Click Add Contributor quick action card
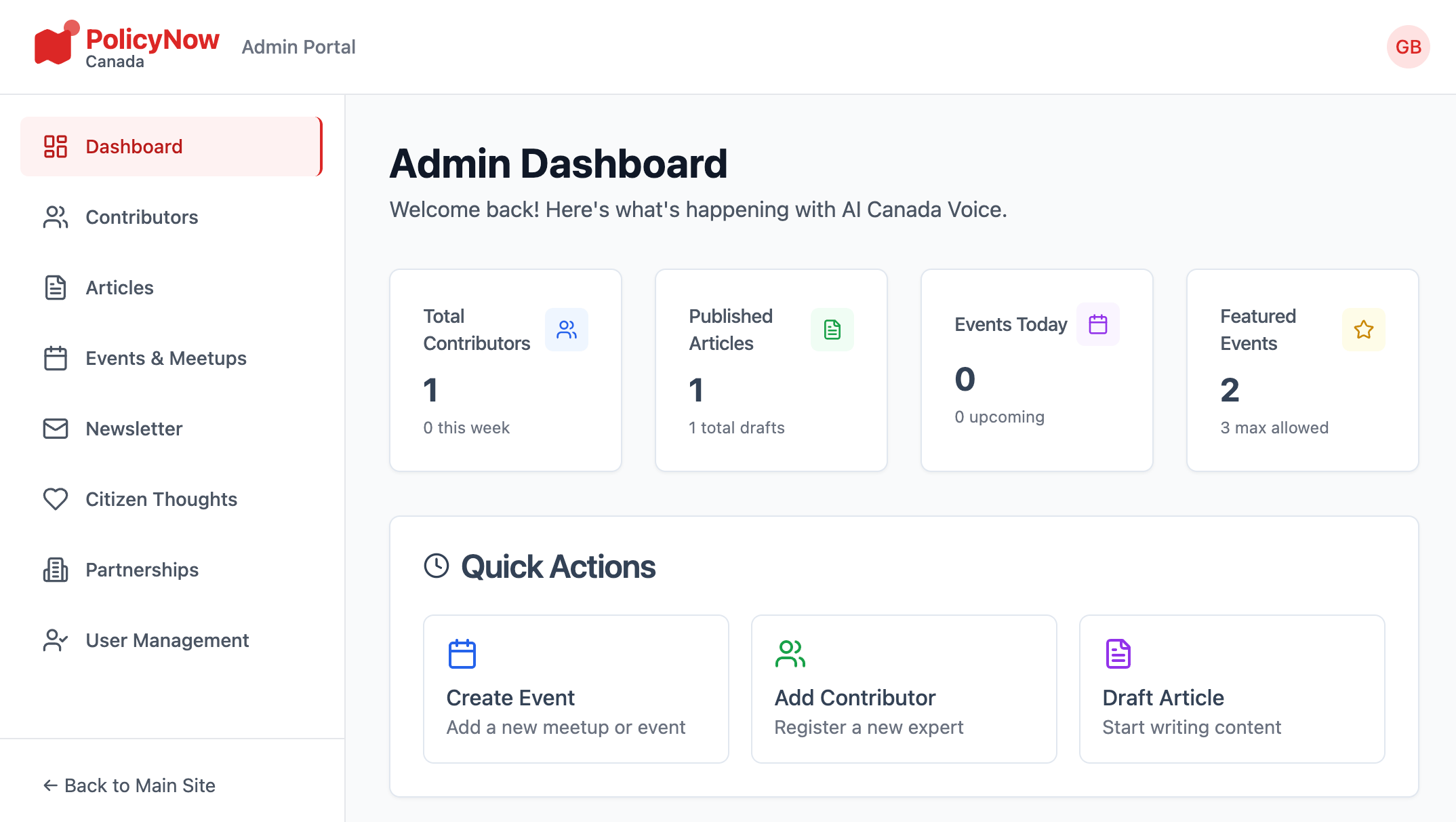 click(x=904, y=688)
